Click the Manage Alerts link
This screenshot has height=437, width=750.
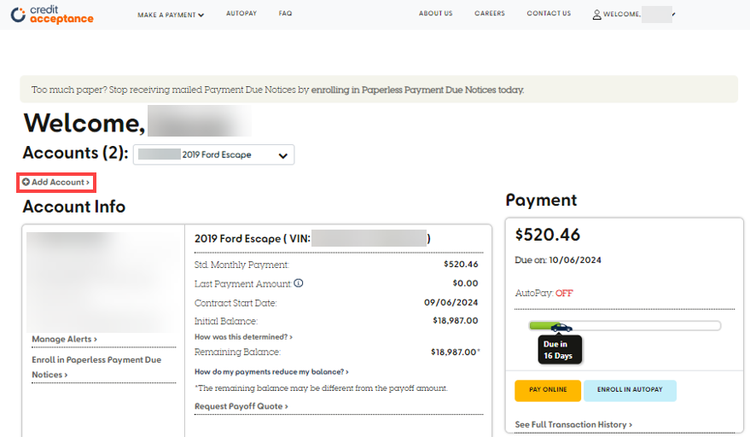pyautogui.click(x=64, y=339)
